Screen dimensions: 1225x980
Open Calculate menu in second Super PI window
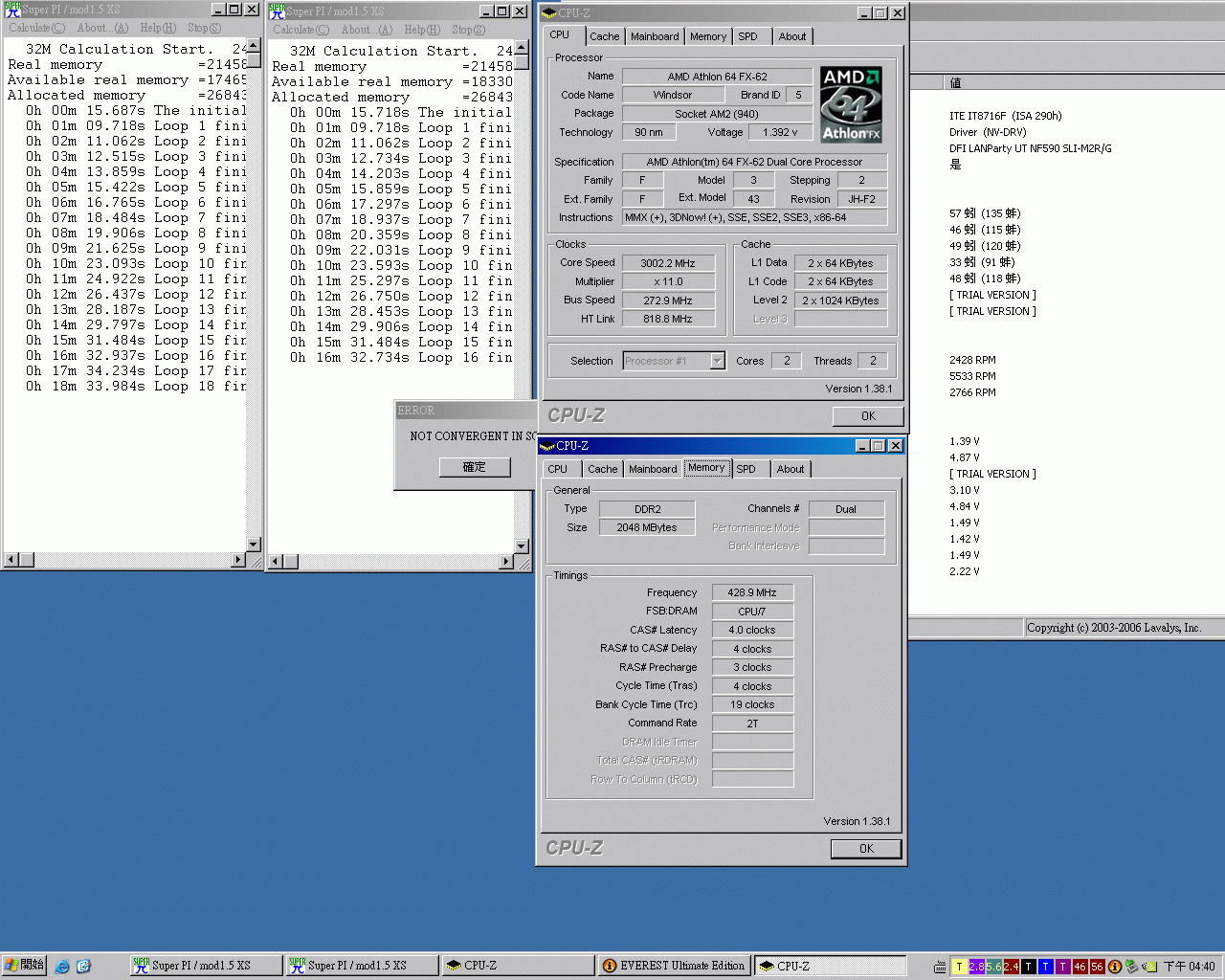click(301, 30)
